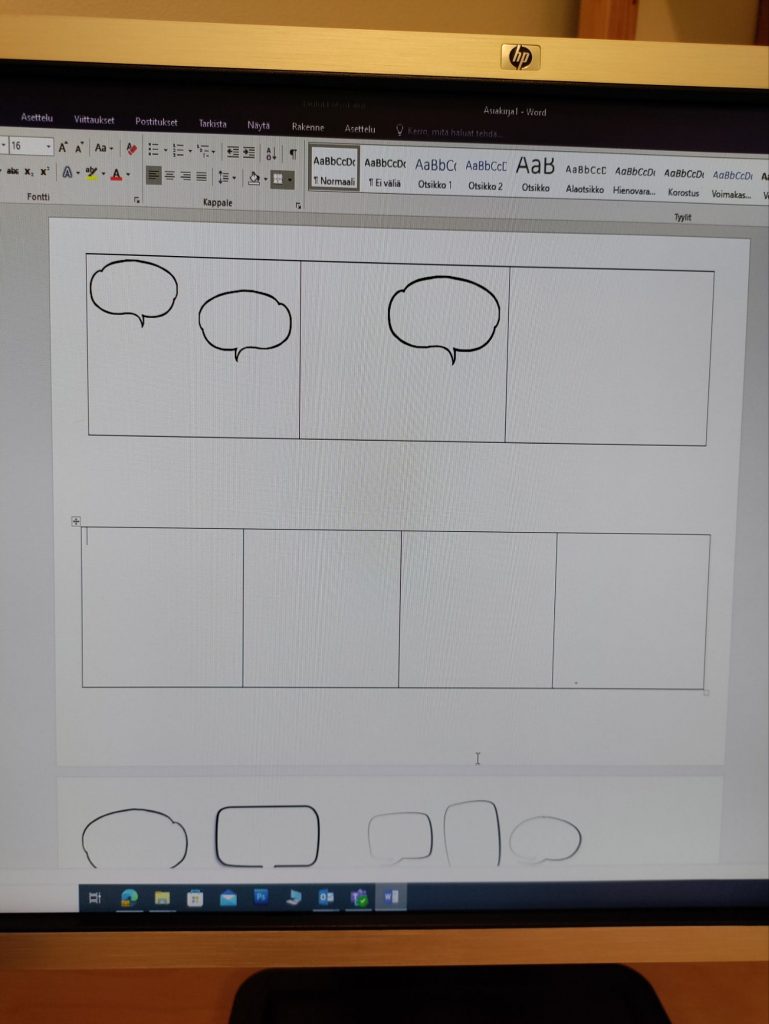
Task: Open the font size dropdown
Action: point(48,146)
